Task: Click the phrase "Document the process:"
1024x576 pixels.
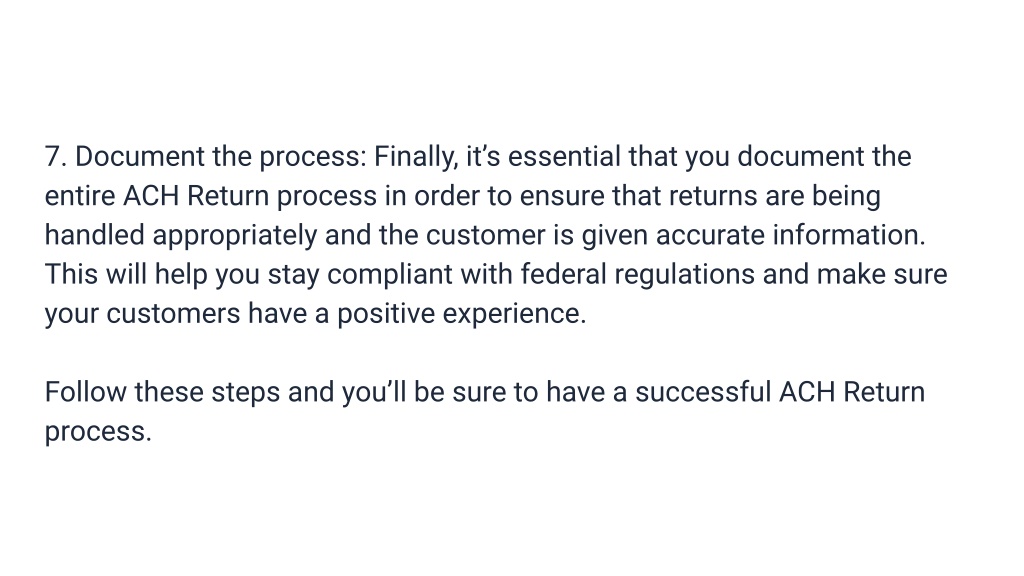Action: (221, 157)
